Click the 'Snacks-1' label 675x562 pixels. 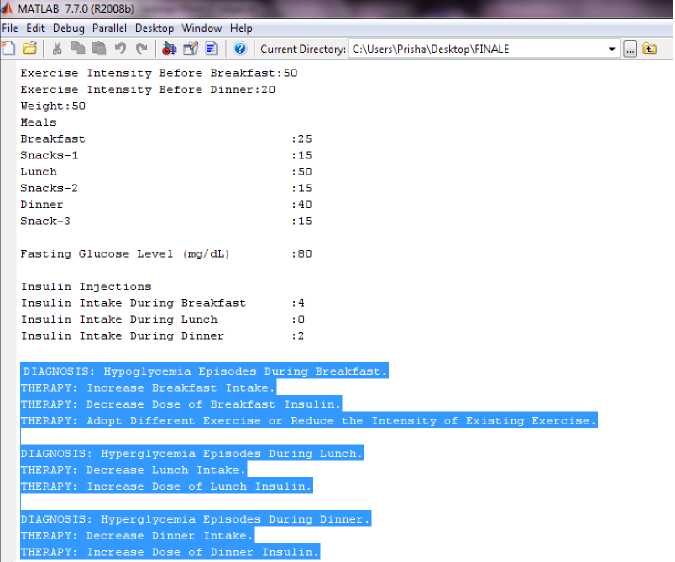[x=49, y=155]
